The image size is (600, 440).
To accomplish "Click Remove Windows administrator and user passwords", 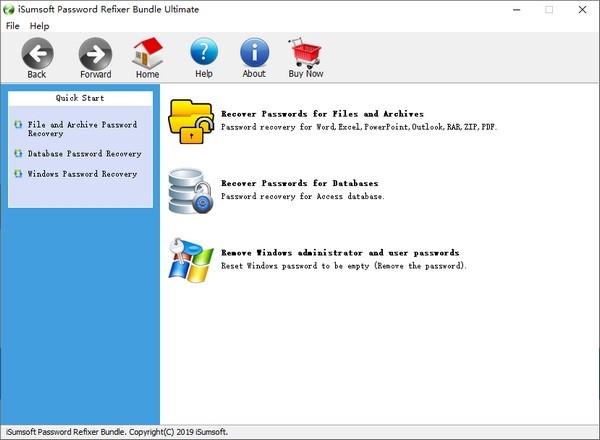I will pyautogui.click(x=339, y=253).
